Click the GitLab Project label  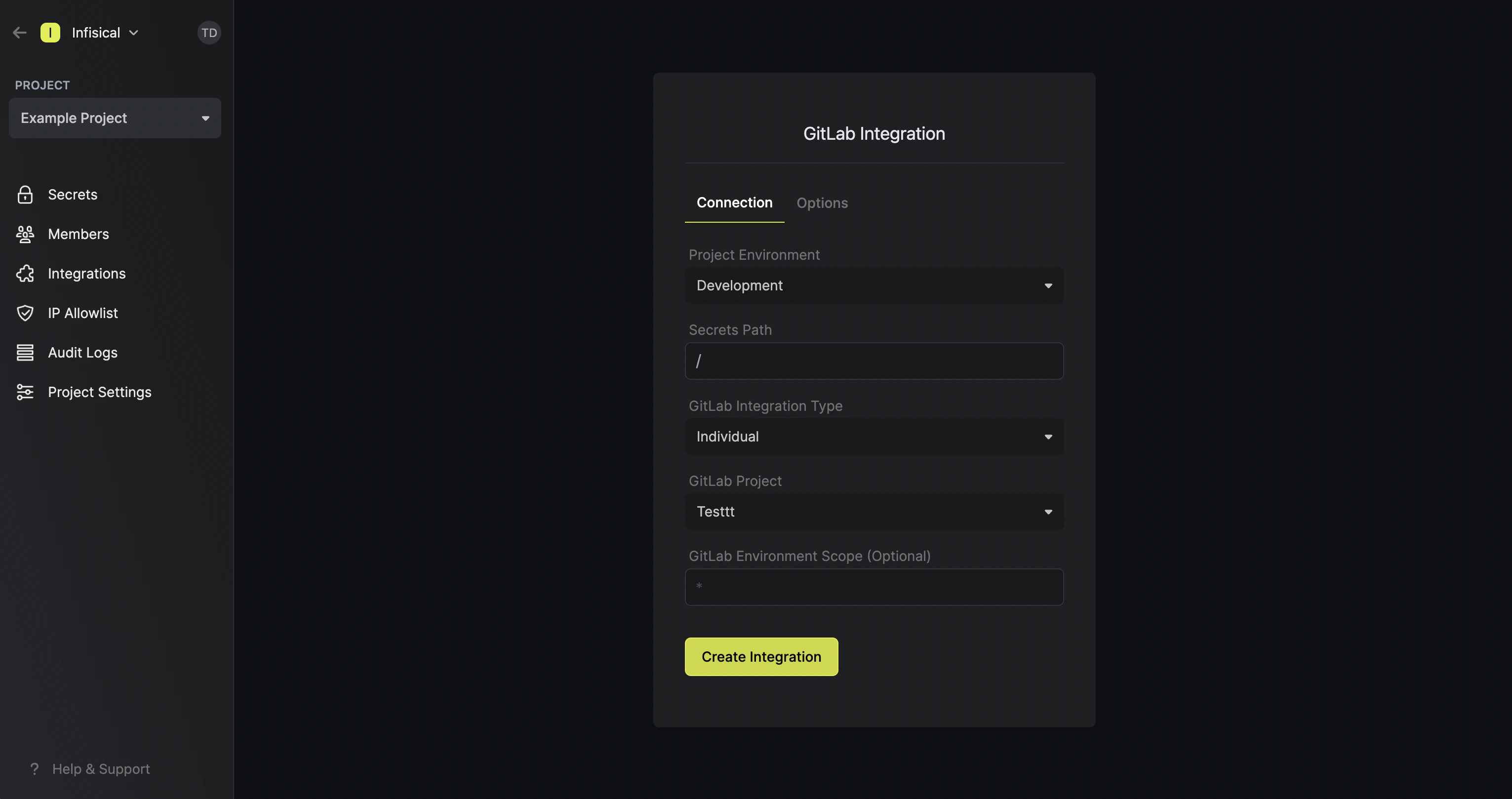click(735, 481)
